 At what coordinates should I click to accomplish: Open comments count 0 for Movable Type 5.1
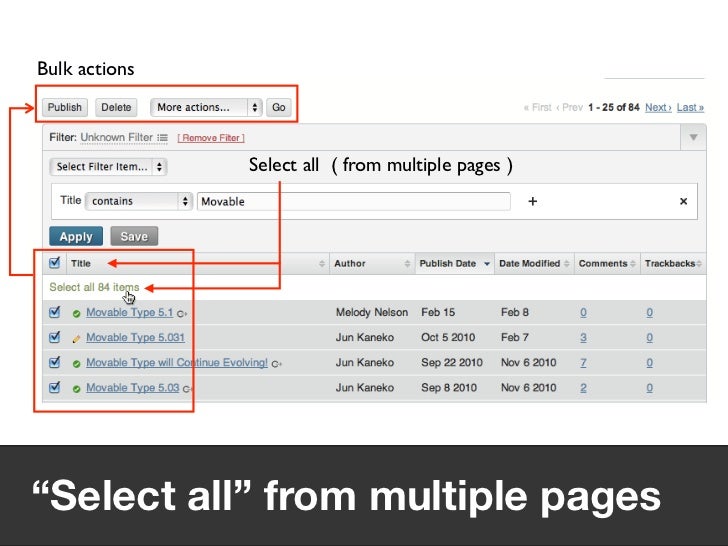tap(583, 312)
